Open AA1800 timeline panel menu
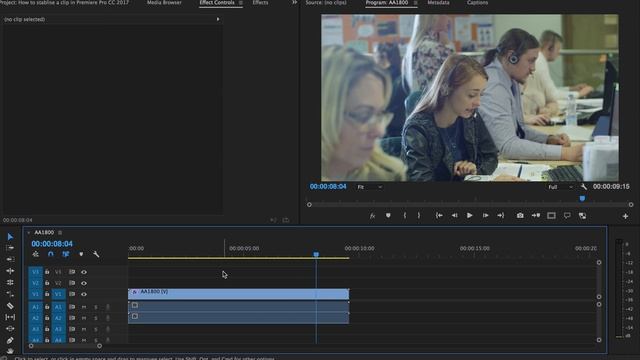The image size is (640, 360). click(60, 233)
